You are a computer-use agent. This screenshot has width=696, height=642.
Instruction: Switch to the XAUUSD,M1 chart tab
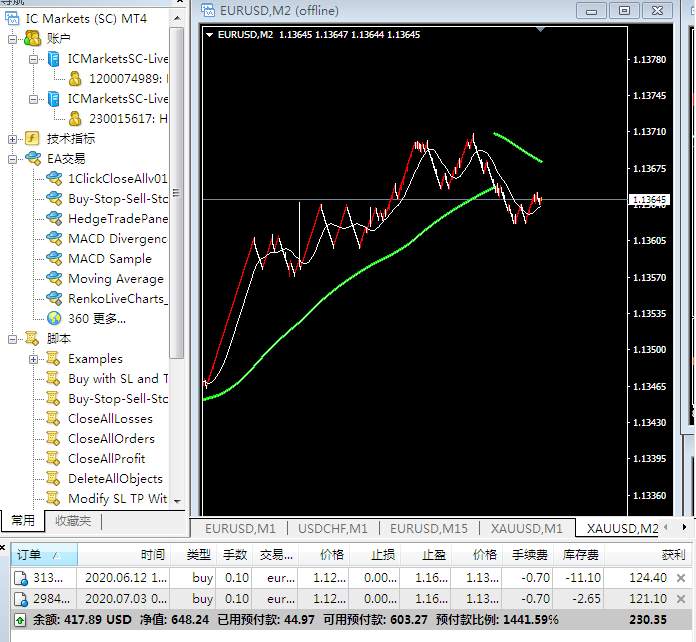coord(526,528)
